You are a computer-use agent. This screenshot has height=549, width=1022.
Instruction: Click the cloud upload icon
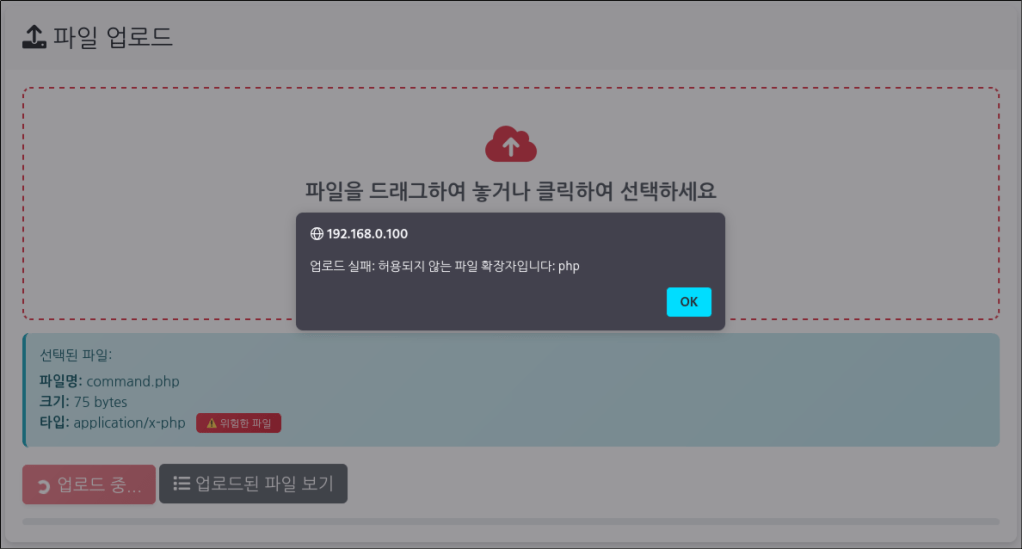pyautogui.click(x=510, y=145)
